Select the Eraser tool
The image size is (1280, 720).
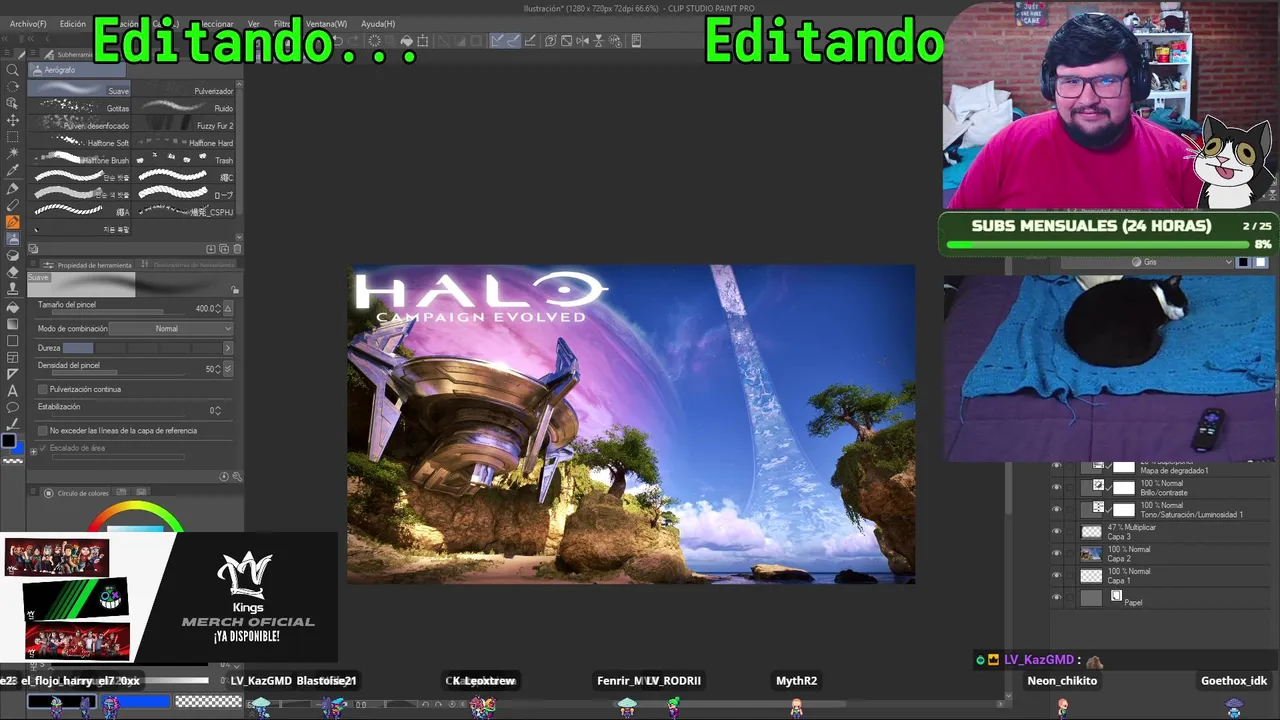click(x=13, y=273)
